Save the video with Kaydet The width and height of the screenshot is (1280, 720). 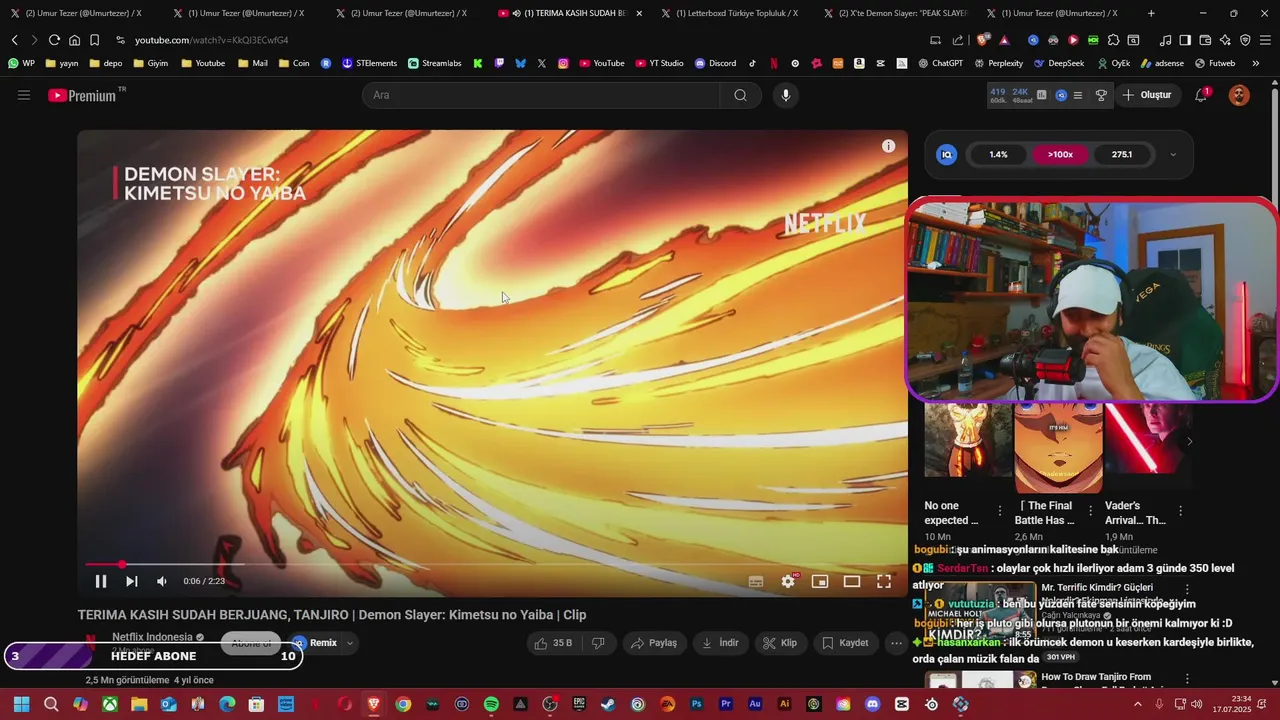pos(846,643)
